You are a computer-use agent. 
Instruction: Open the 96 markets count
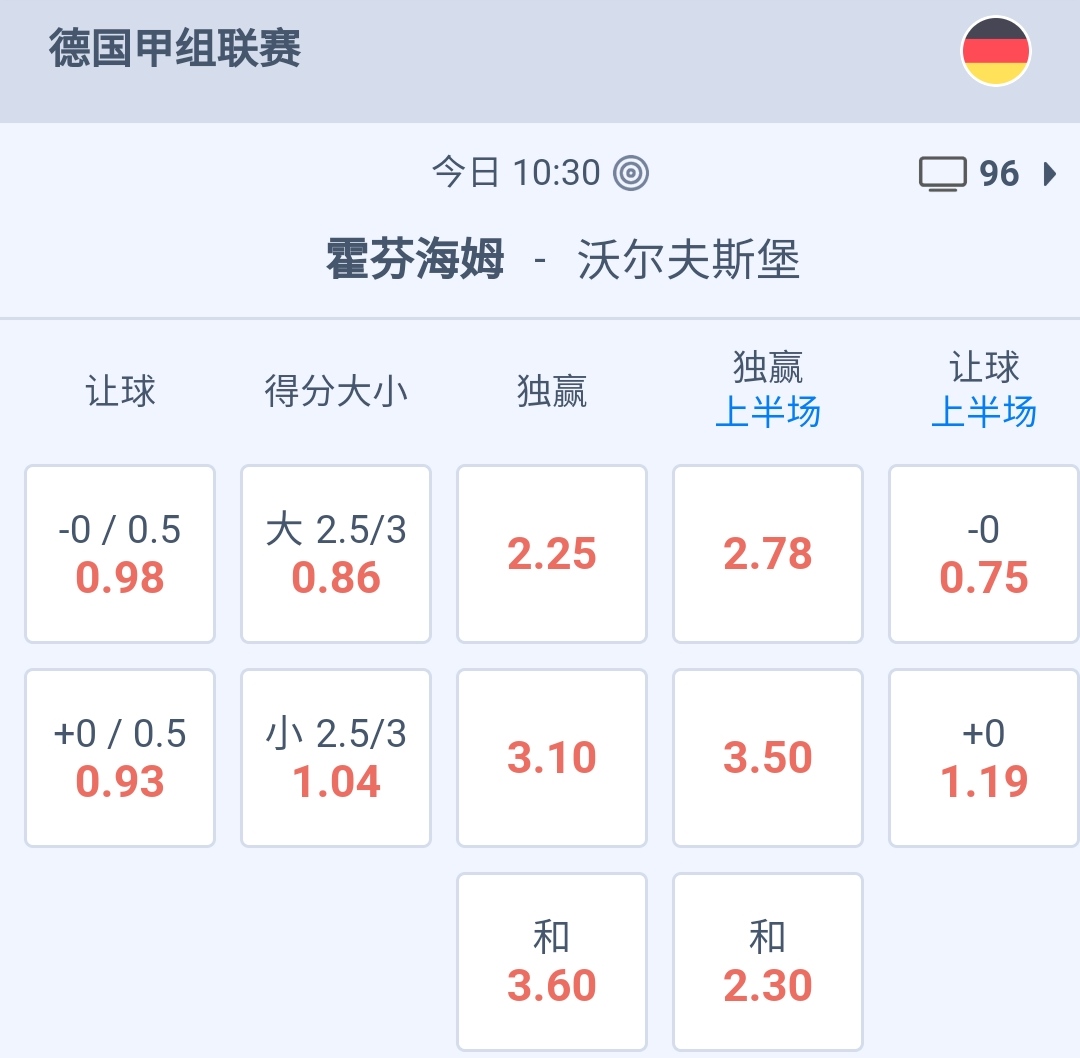click(x=998, y=174)
